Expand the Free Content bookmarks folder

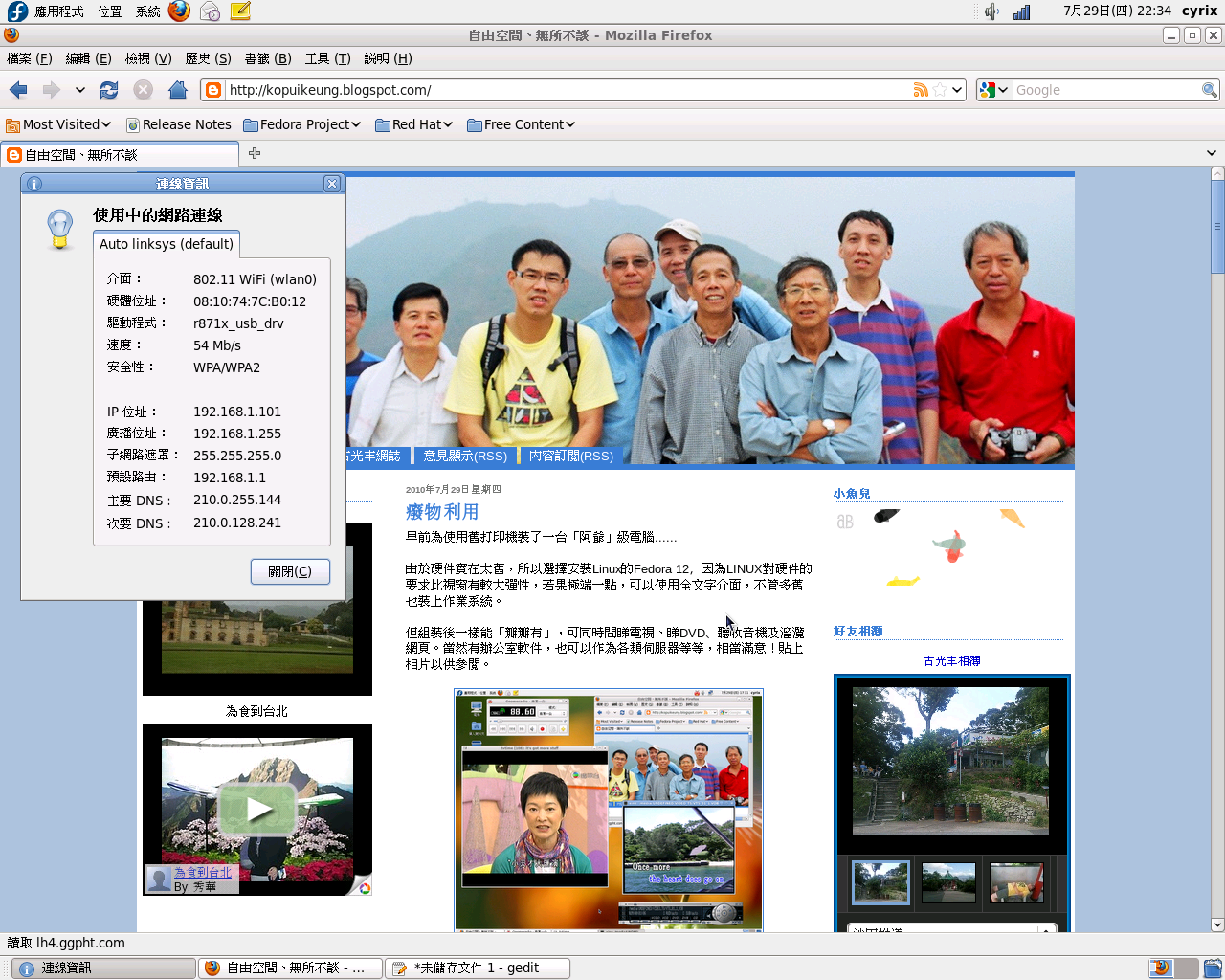click(522, 124)
